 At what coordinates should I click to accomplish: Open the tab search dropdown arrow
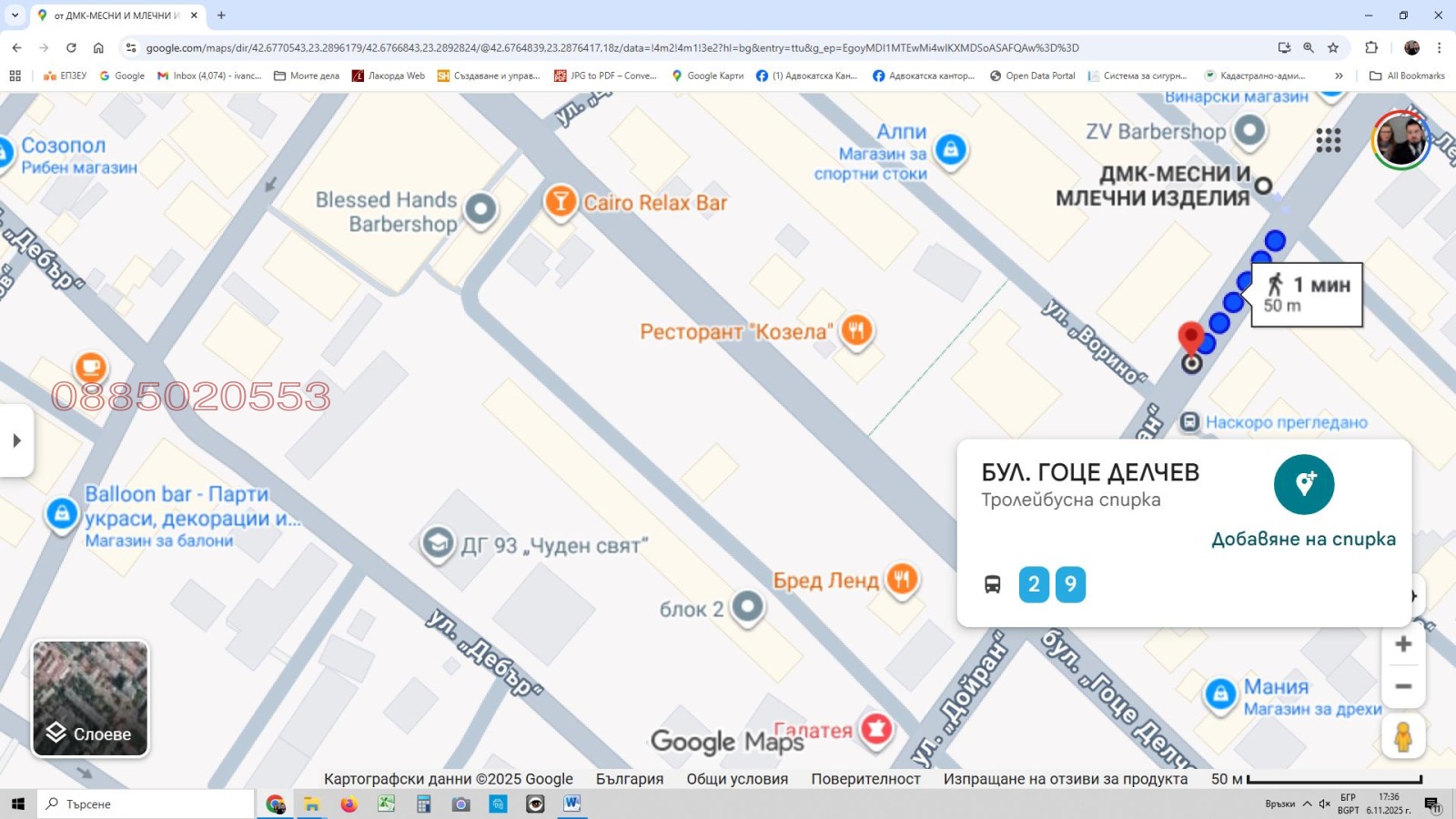tap(15, 15)
